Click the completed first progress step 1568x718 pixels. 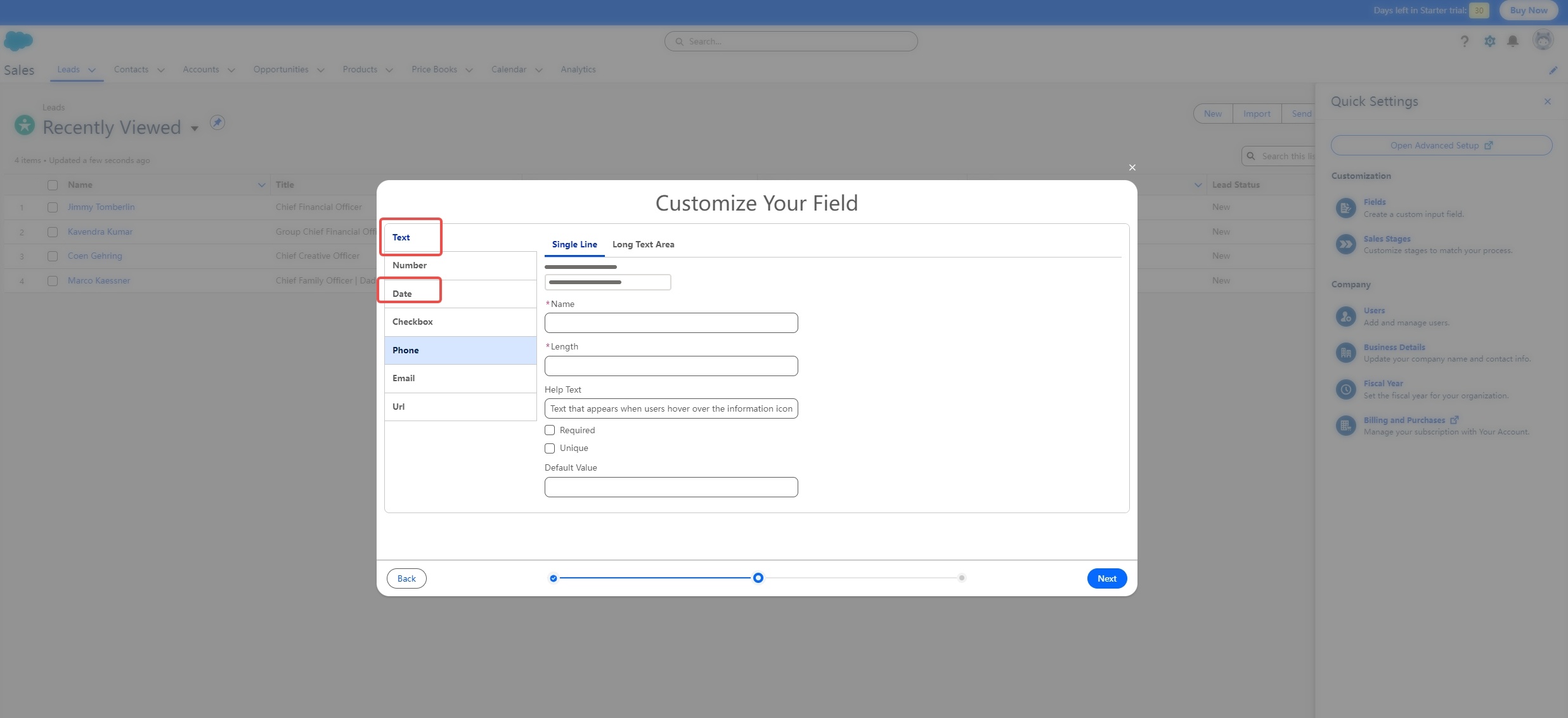pos(554,578)
